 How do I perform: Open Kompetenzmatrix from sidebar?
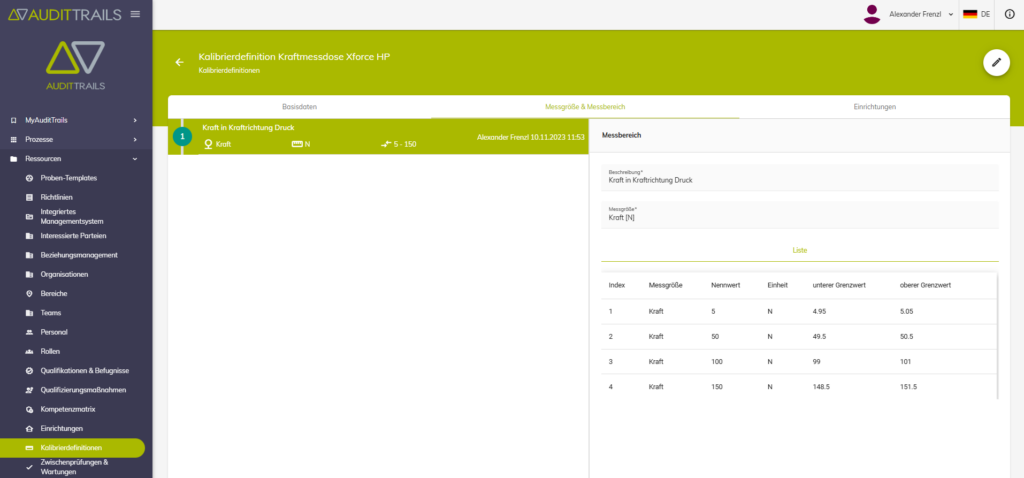68,409
